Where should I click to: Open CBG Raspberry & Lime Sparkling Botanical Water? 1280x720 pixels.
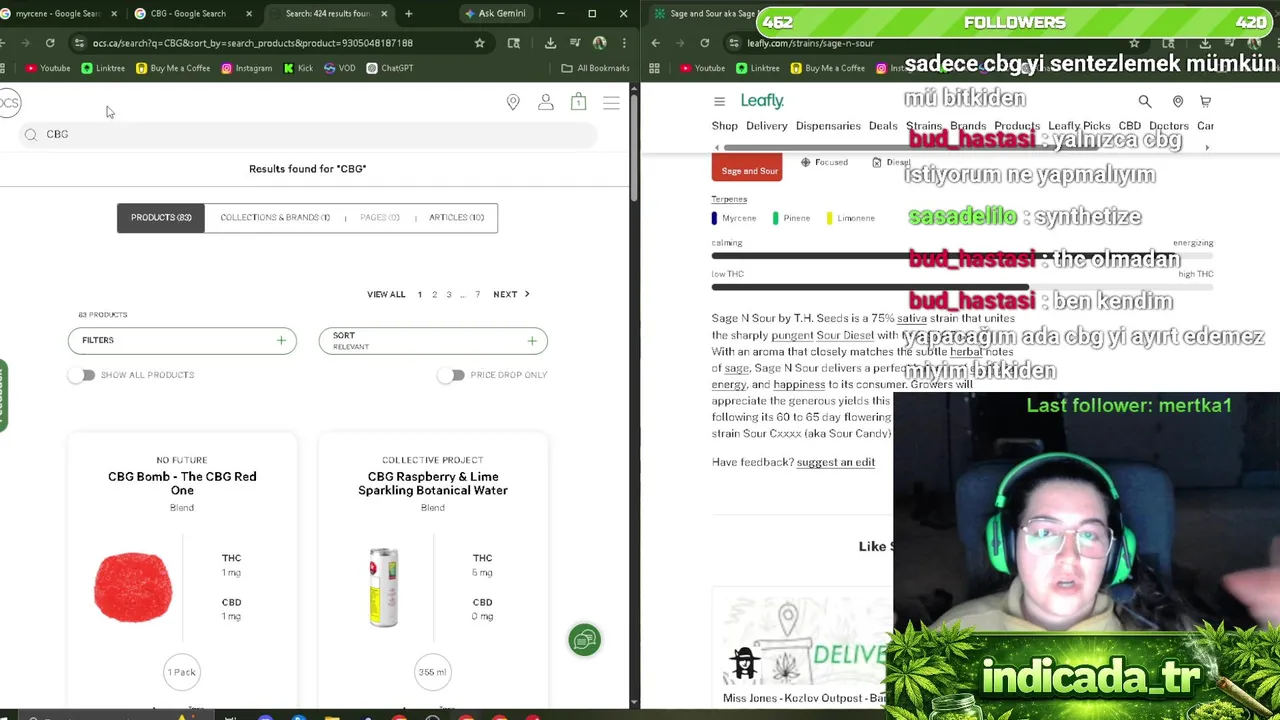click(x=433, y=483)
